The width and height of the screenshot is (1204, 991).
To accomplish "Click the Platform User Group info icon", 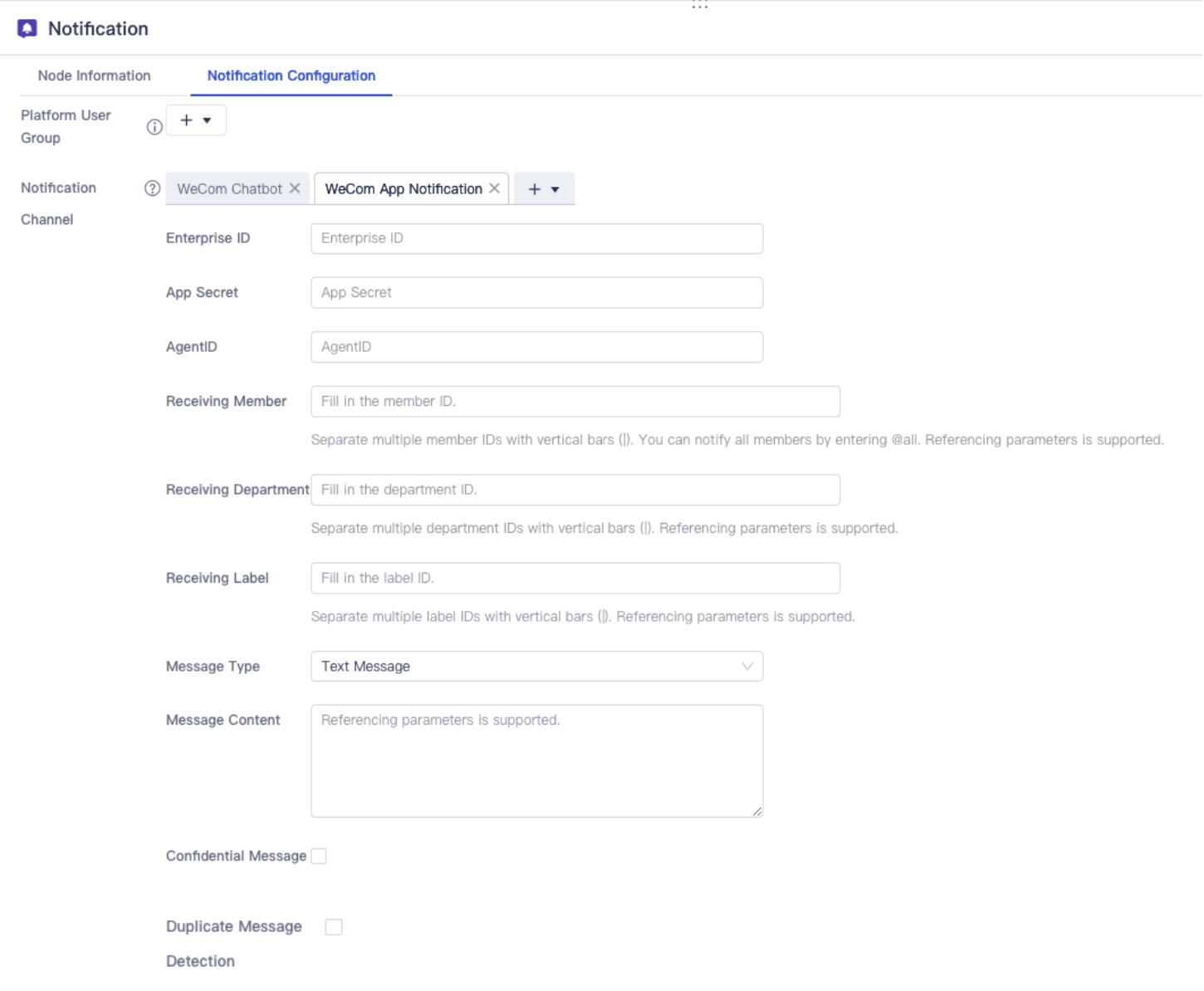I will [x=154, y=127].
